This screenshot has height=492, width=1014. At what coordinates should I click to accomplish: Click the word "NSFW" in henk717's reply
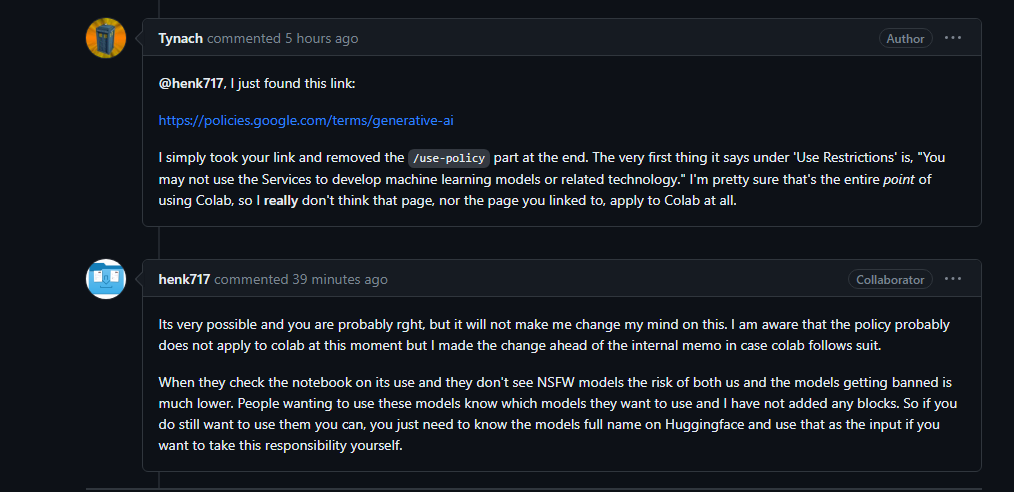tap(554, 382)
